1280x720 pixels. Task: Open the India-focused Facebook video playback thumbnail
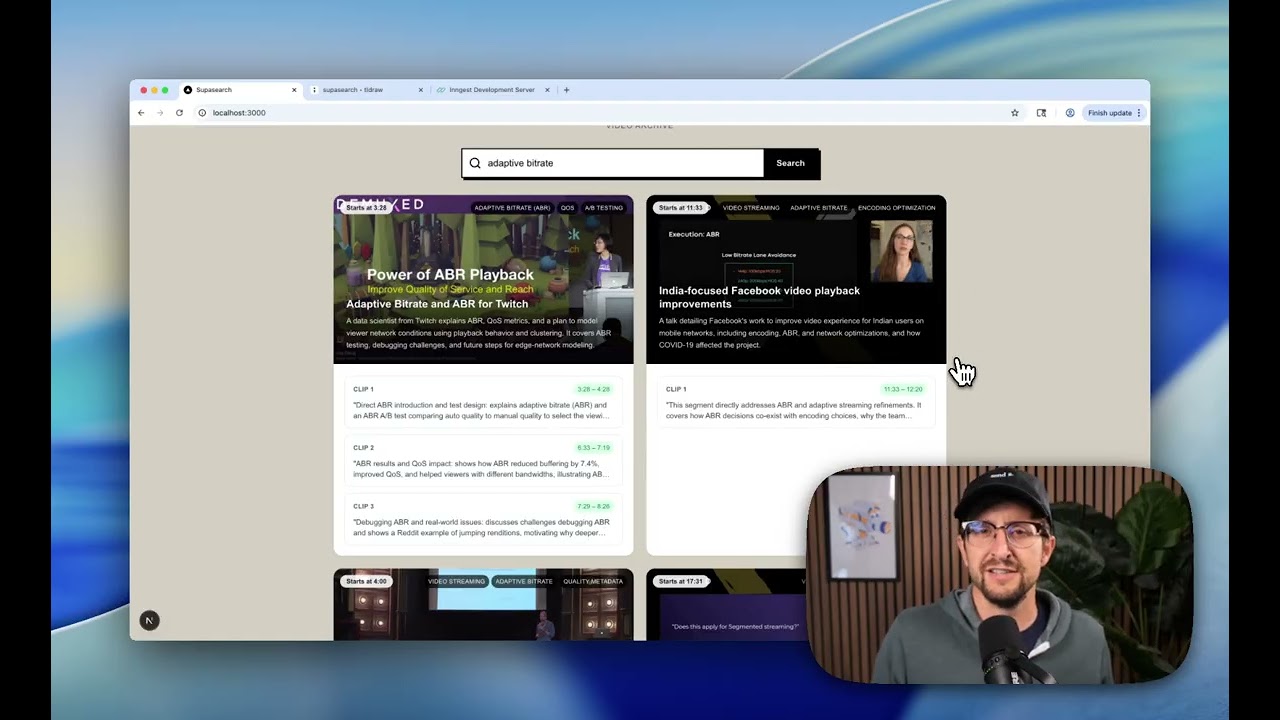pyautogui.click(x=796, y=280)
